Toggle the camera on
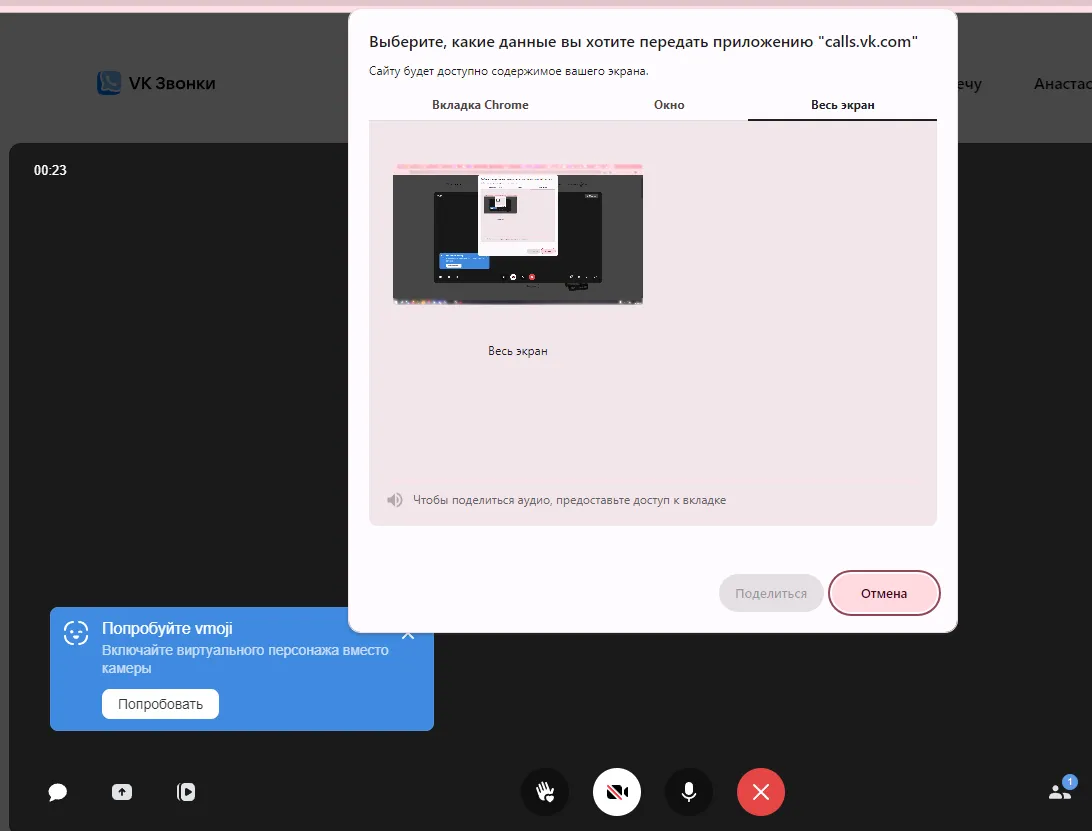This screenshot has height=831, width=1092. pos(617,792)
